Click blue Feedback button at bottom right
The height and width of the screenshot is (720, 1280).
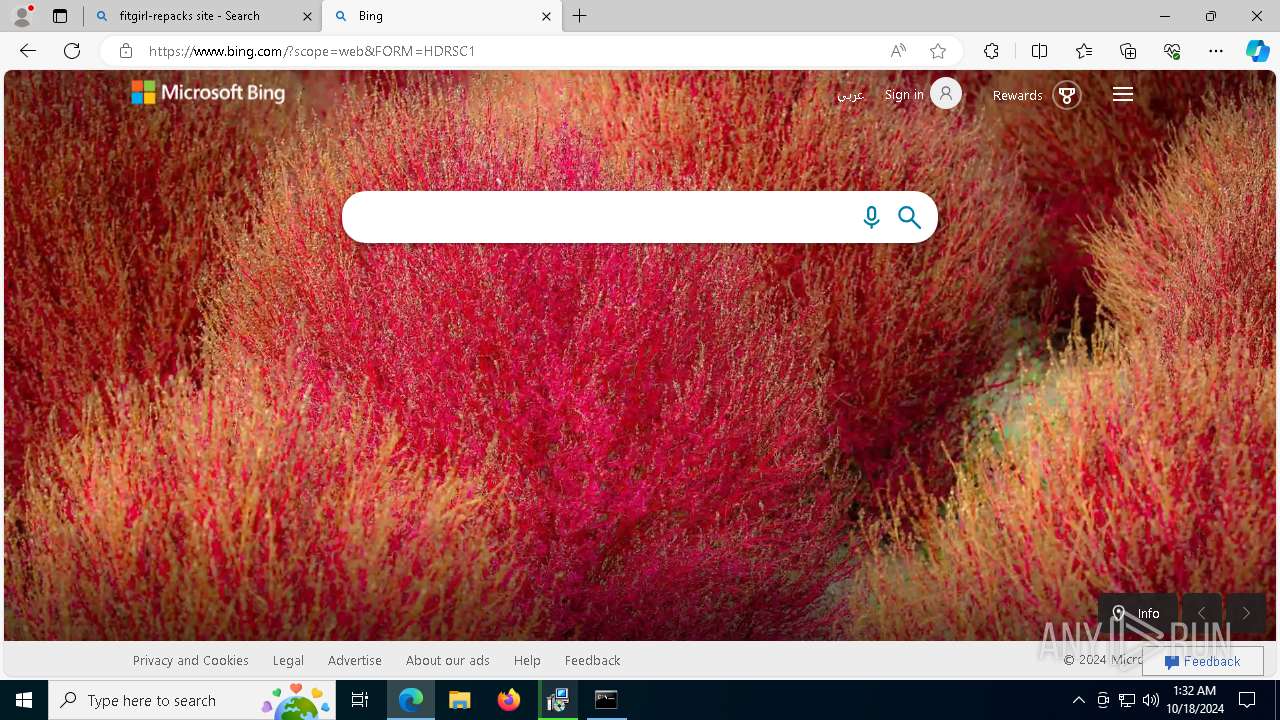[x=1202, y=661]
